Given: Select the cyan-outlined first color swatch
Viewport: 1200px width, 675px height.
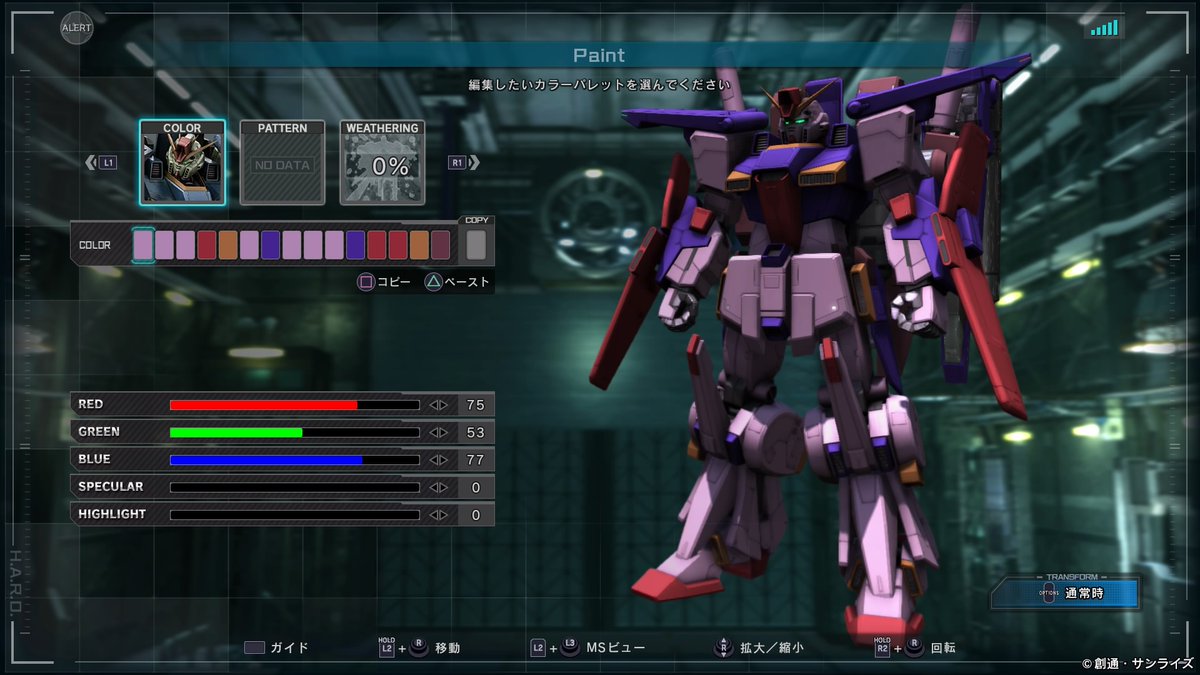Looking at the screenshot, I should pyautogui.click(x=144, y=245).
